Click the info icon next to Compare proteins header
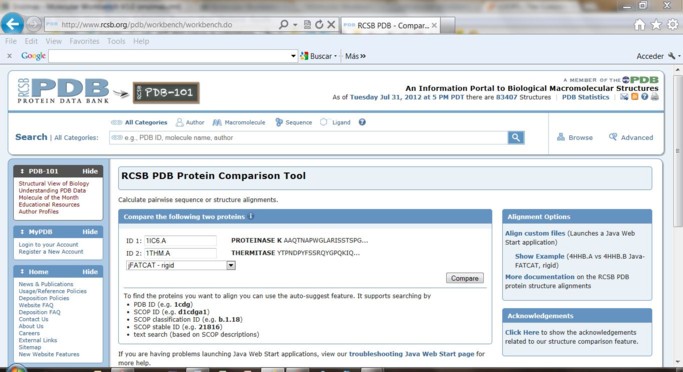 (x=251, y=216)
